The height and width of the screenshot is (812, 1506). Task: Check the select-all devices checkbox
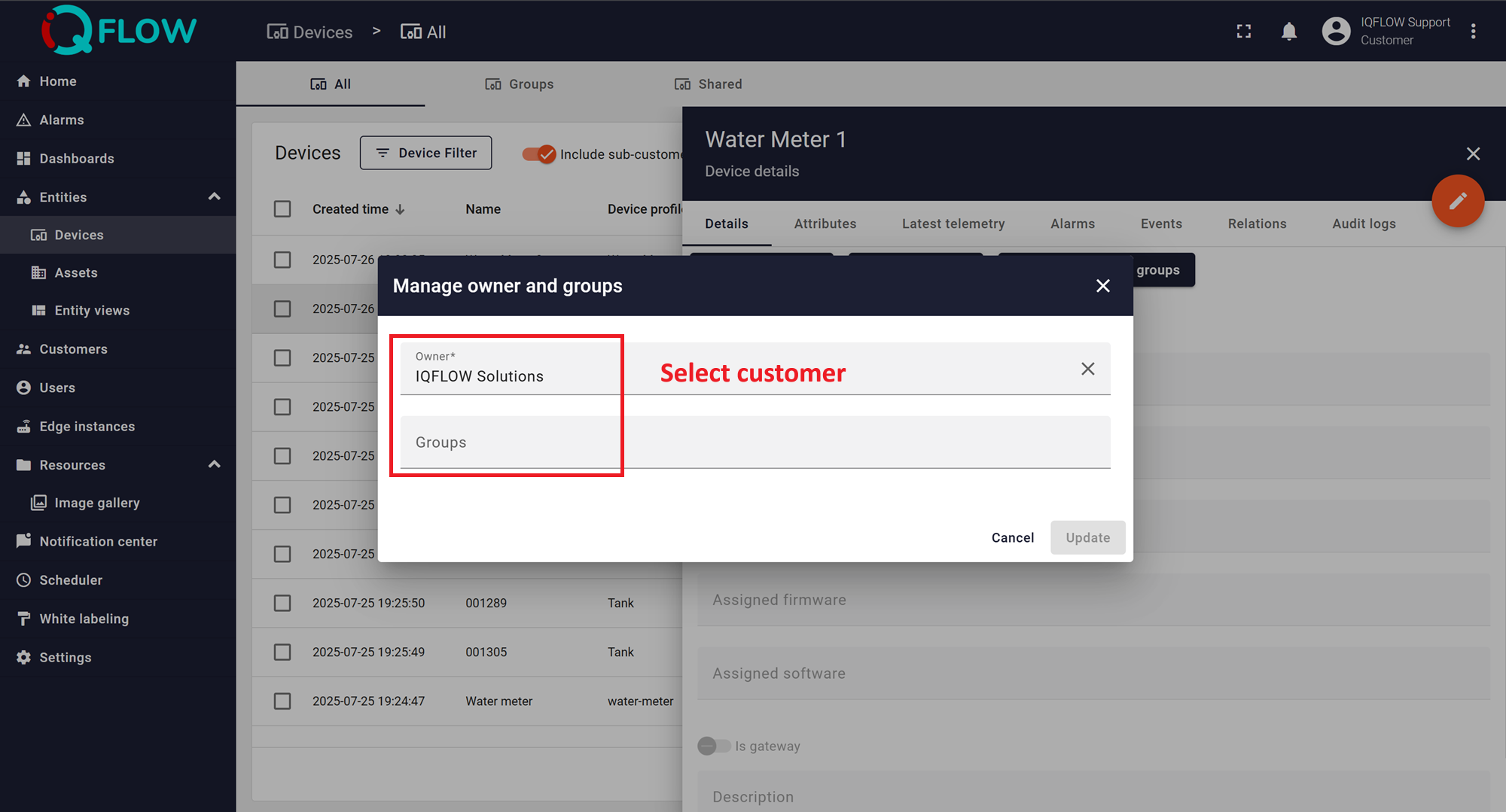[x=282, y=209]
